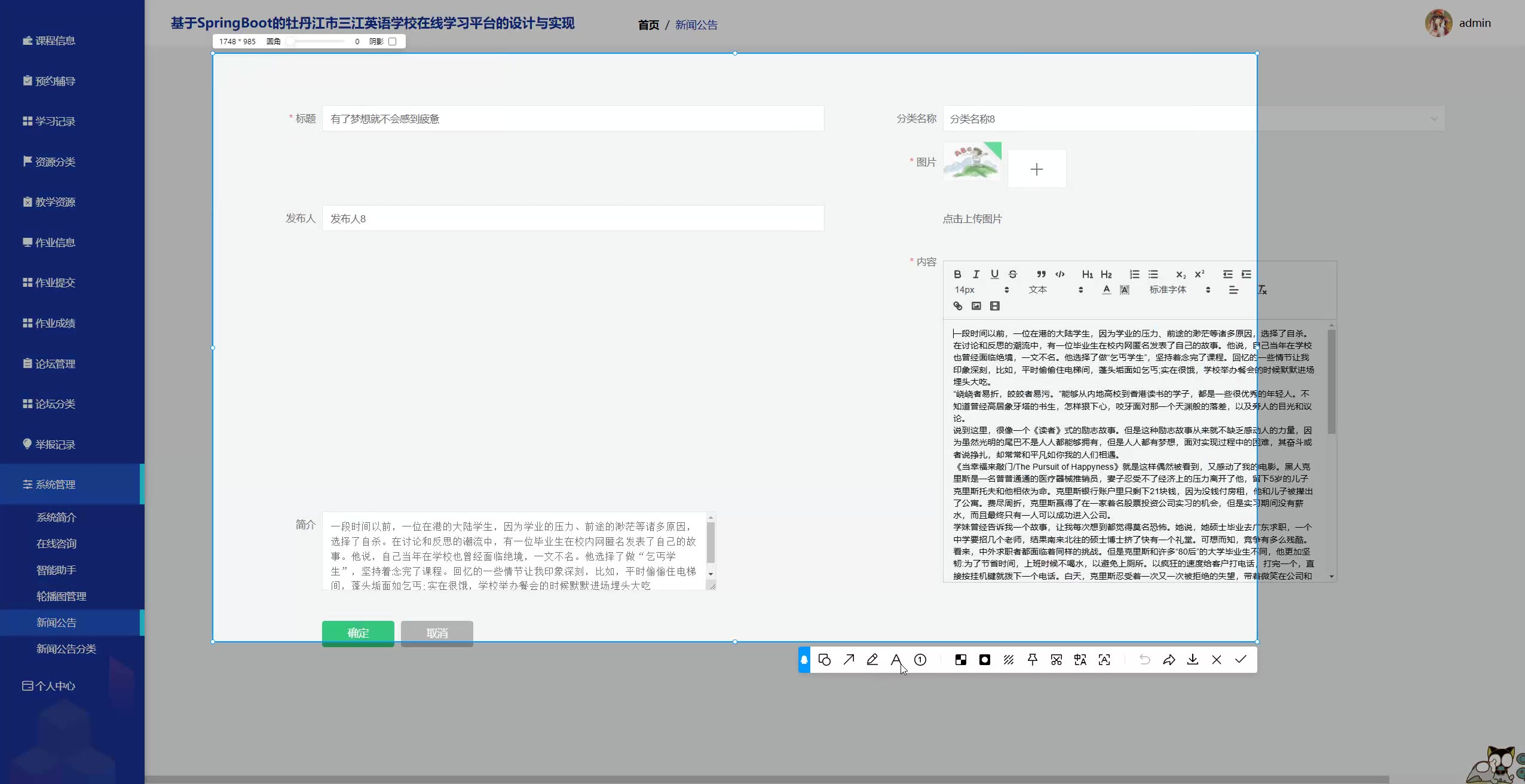Open 课程信息 in the sidebar

point(55,41)
